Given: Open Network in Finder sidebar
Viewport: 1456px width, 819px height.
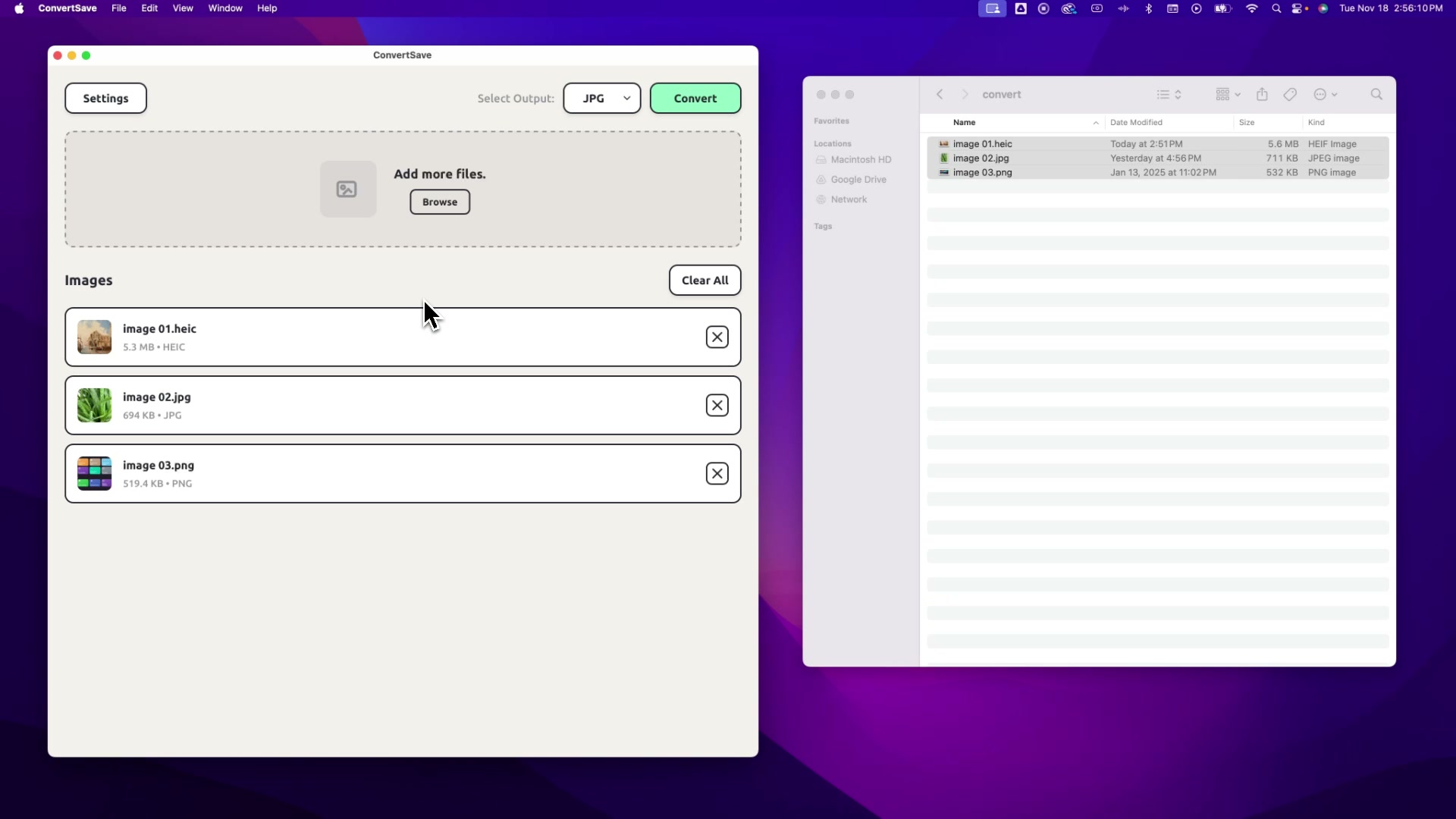Looking at the screenshot, I should (x=841, y=199).
